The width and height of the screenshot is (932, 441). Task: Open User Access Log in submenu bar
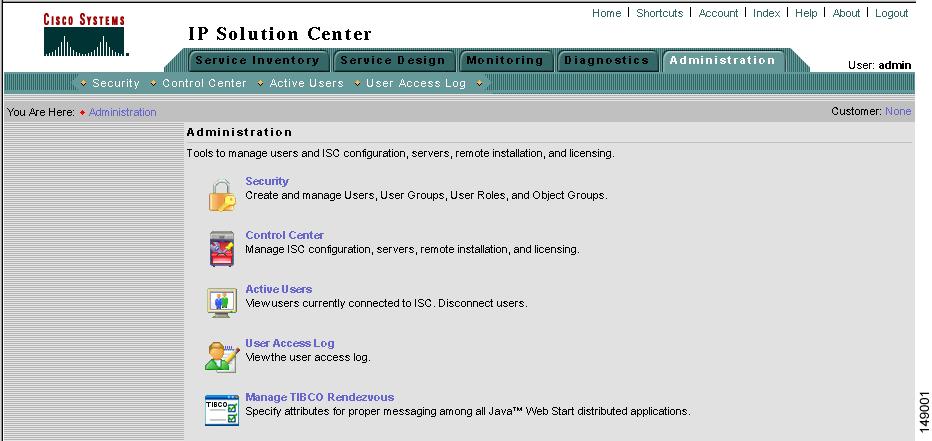[415, 83]
